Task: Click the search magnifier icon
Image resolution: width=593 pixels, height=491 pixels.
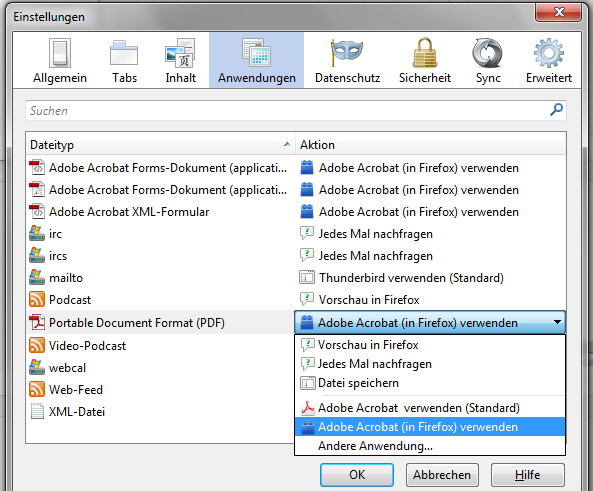Action: (x=556, y=110)
